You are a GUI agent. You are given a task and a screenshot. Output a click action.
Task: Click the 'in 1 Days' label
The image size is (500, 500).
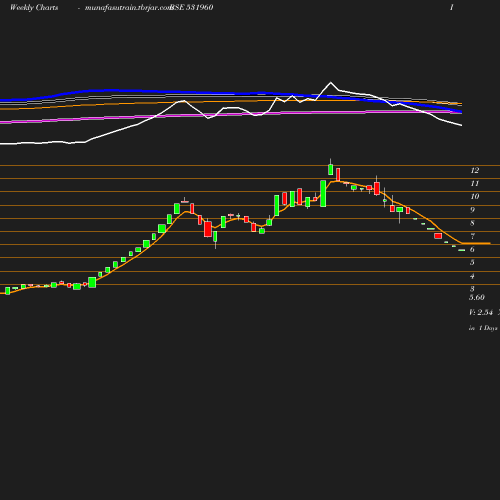tap(483, 328)
